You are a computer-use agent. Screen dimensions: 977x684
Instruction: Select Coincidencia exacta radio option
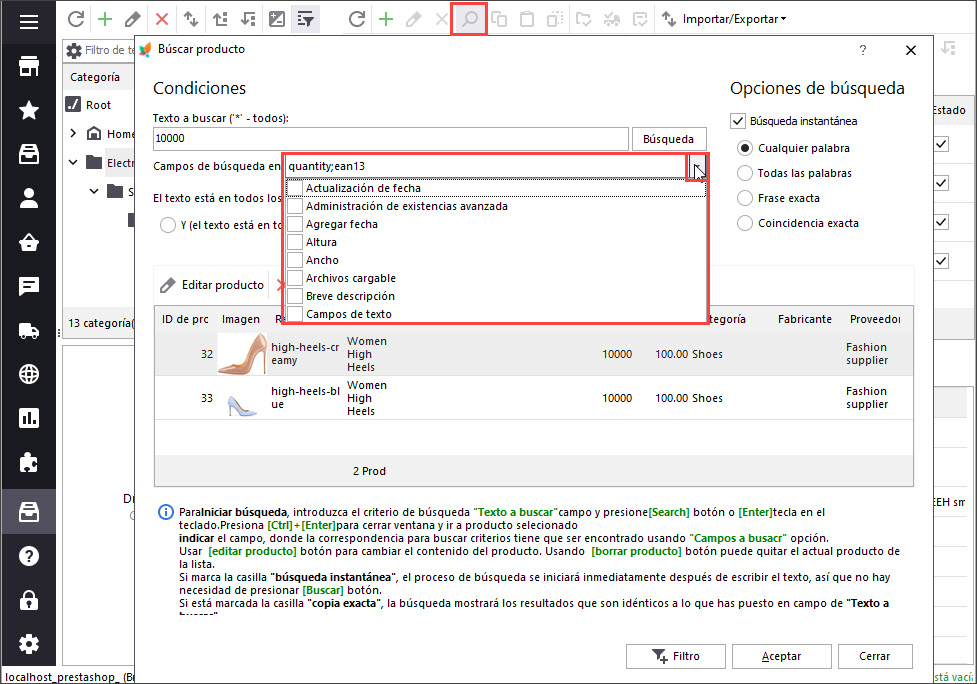coord(745,223)
